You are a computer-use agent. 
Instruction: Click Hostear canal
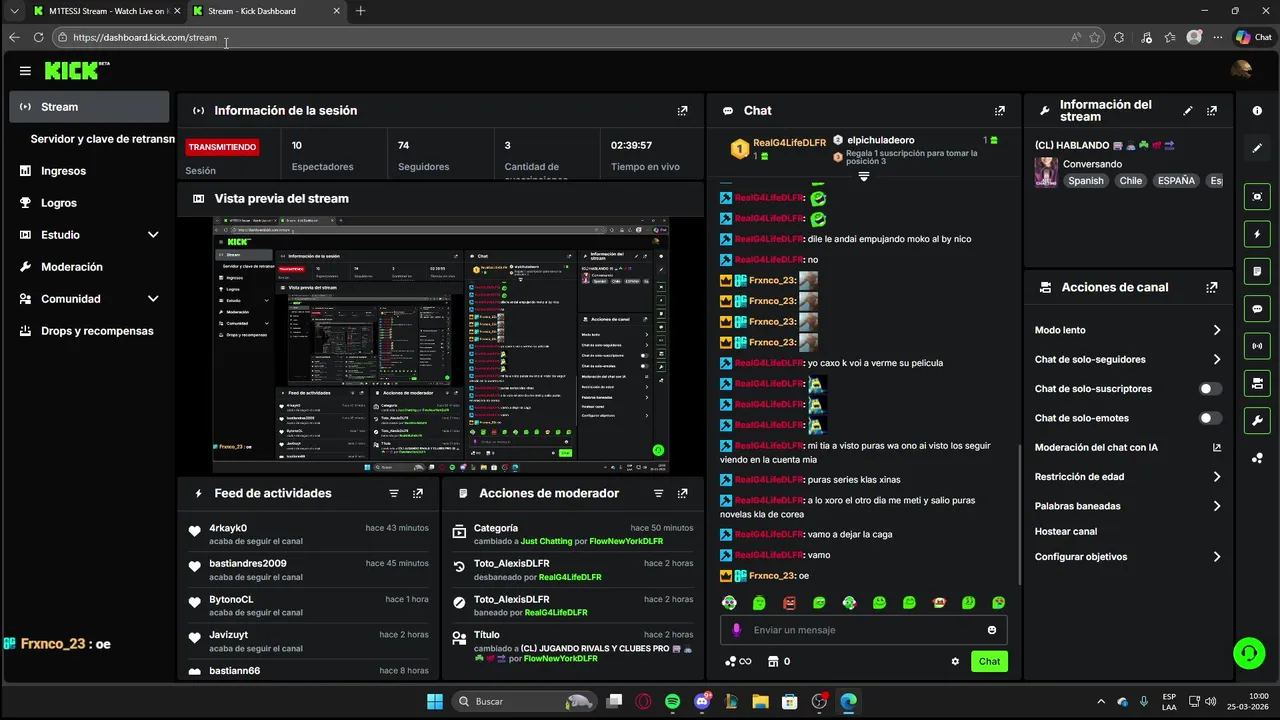click(x=1066, y=532)
